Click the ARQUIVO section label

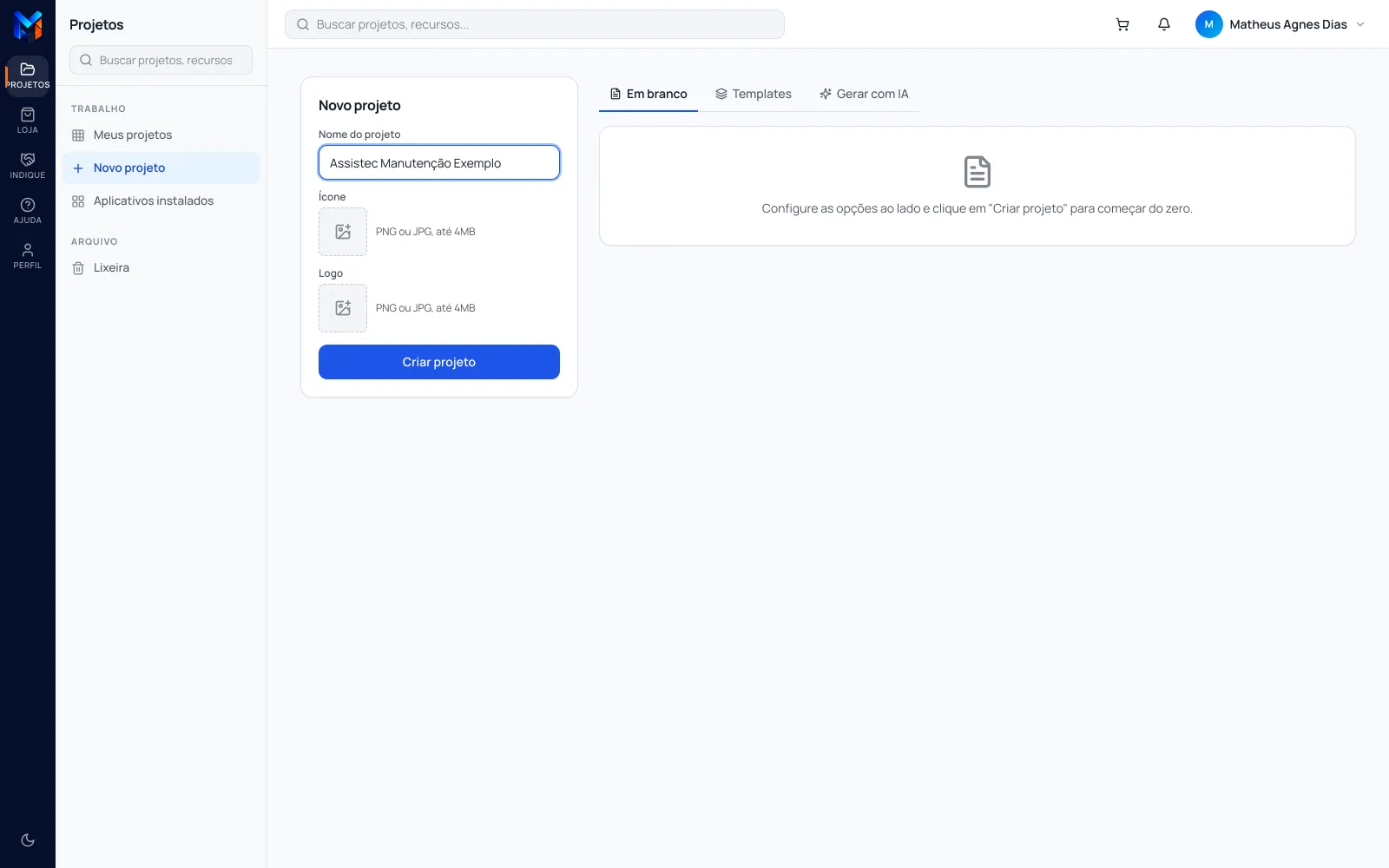coord(94,241)
